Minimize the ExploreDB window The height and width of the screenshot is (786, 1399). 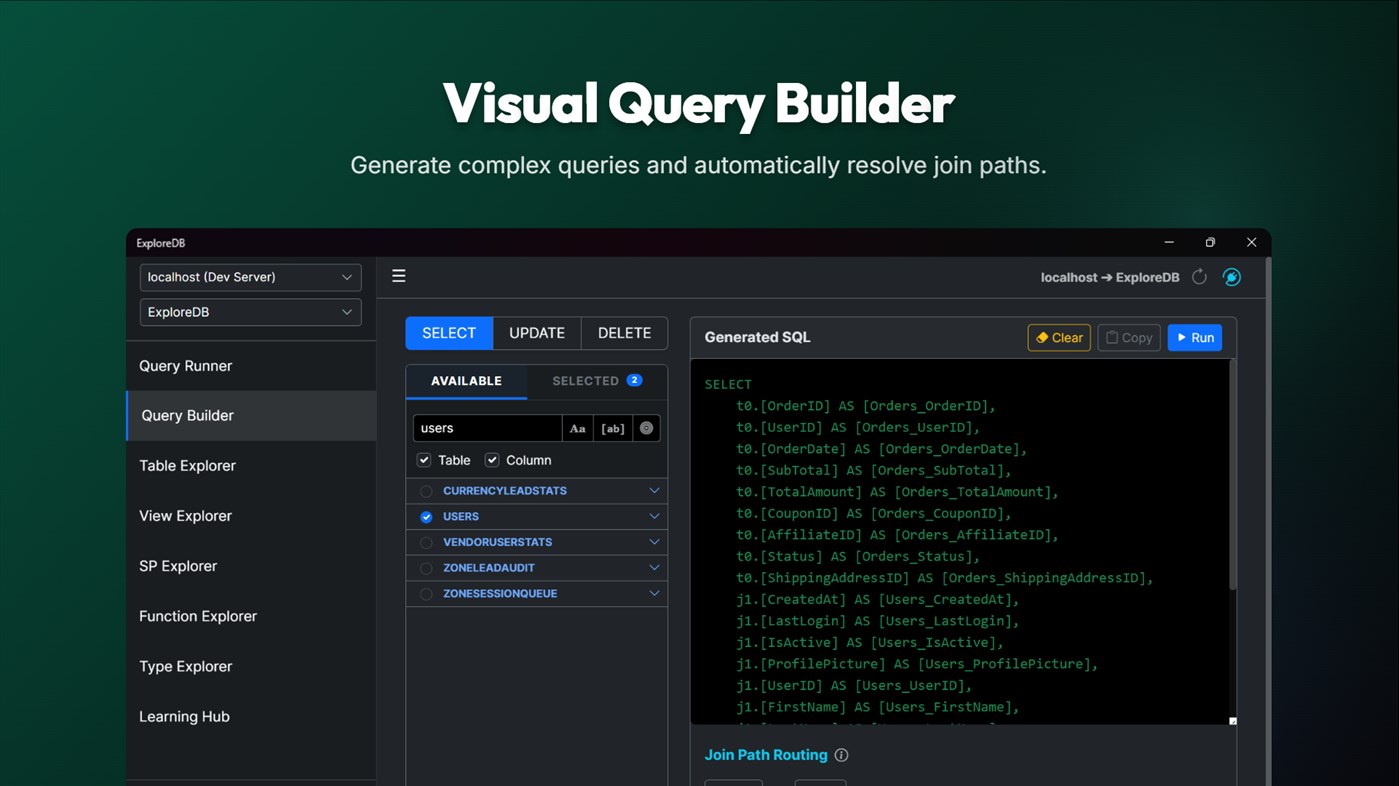click(1169, 242)
